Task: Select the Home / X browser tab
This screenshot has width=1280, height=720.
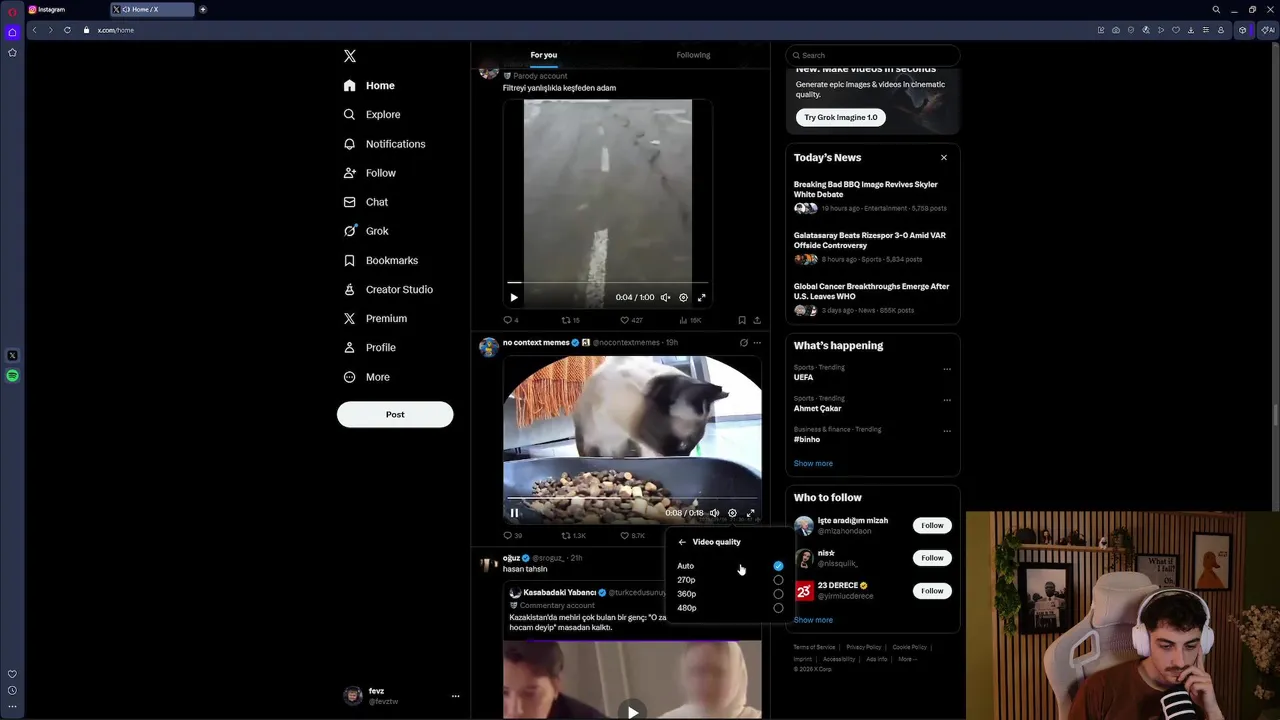Action: [x=150, y=9]
